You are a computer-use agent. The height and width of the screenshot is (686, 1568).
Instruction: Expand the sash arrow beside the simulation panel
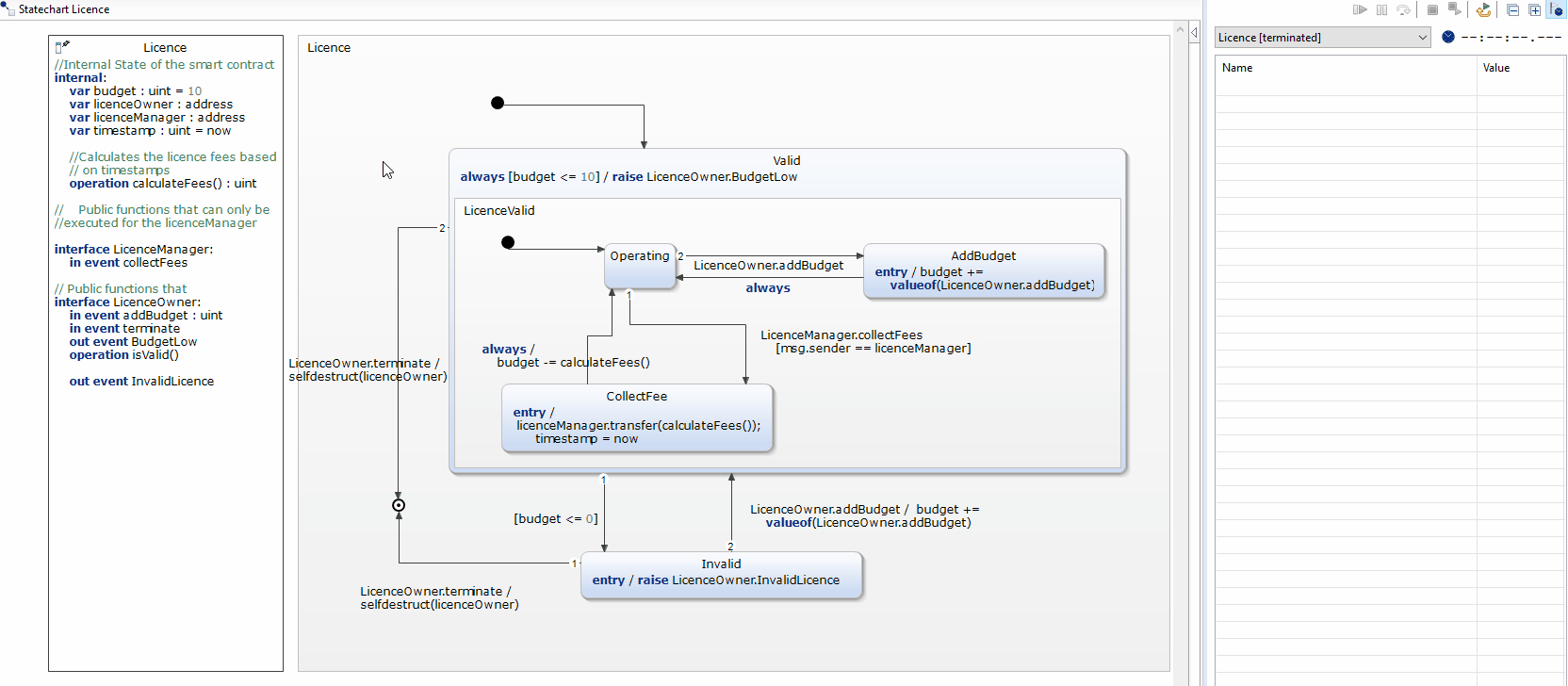click(x=1194, y=33)
